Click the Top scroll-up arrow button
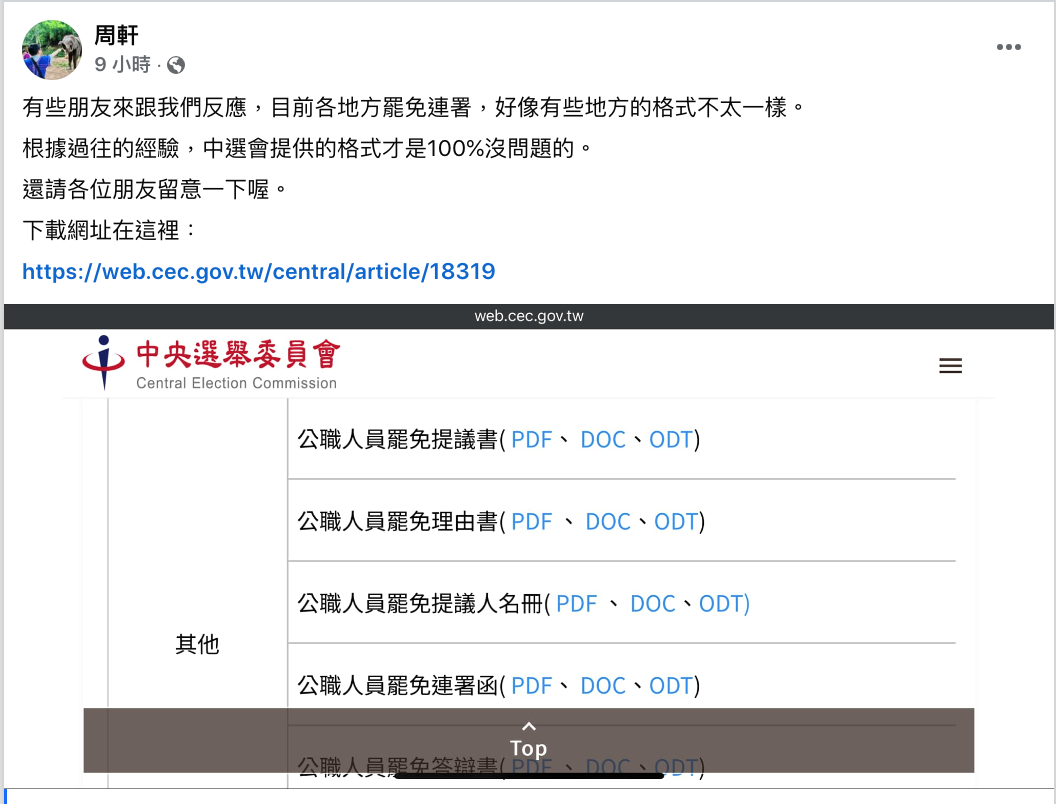 [528, 739]
